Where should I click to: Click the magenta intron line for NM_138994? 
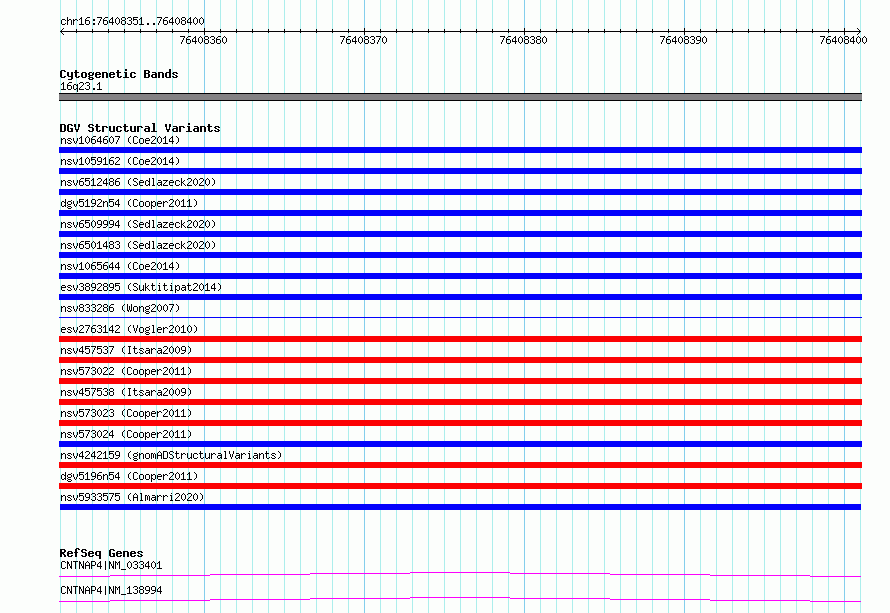[460, 599]
